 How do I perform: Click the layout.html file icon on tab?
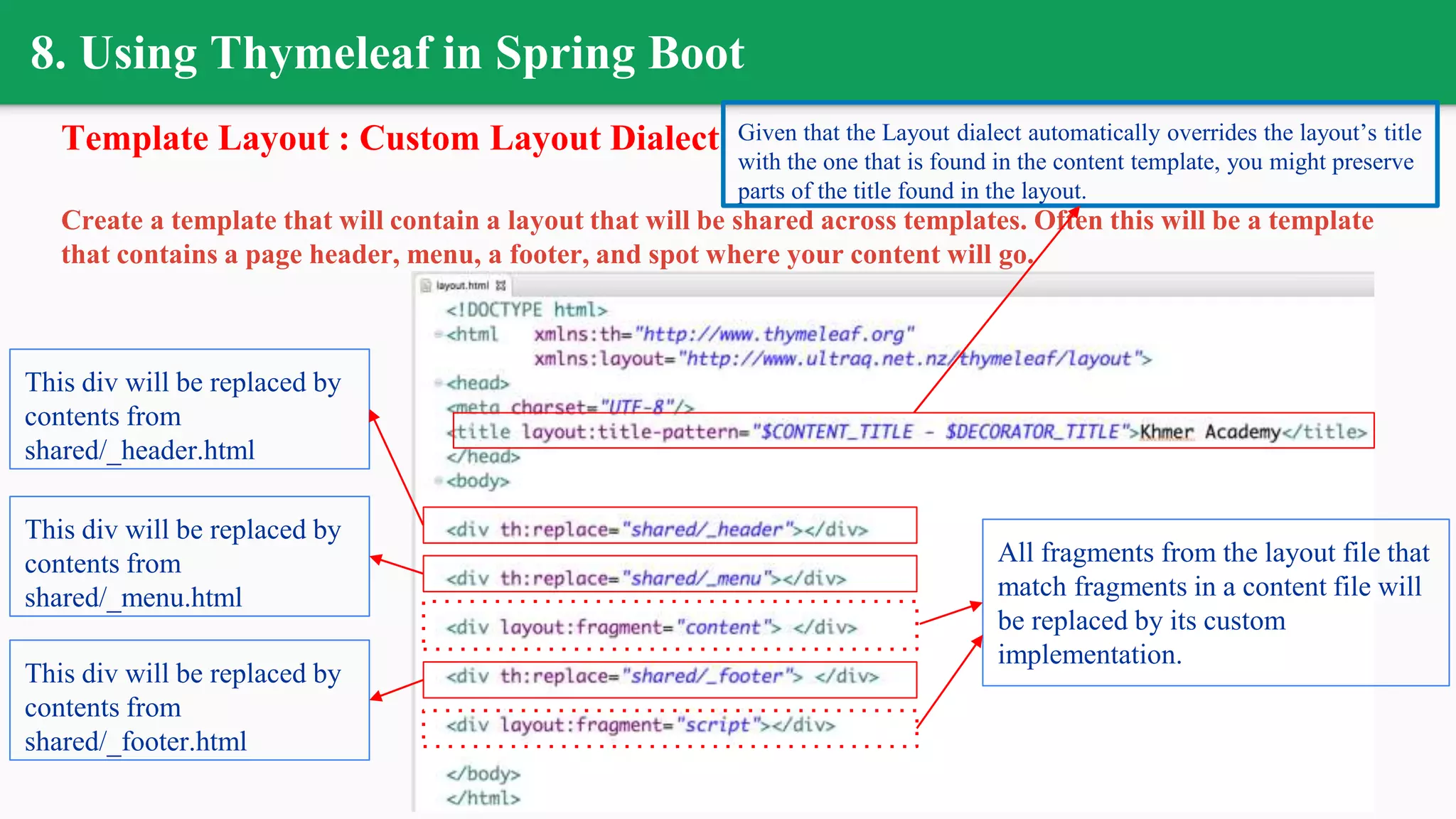coord(427,286)
